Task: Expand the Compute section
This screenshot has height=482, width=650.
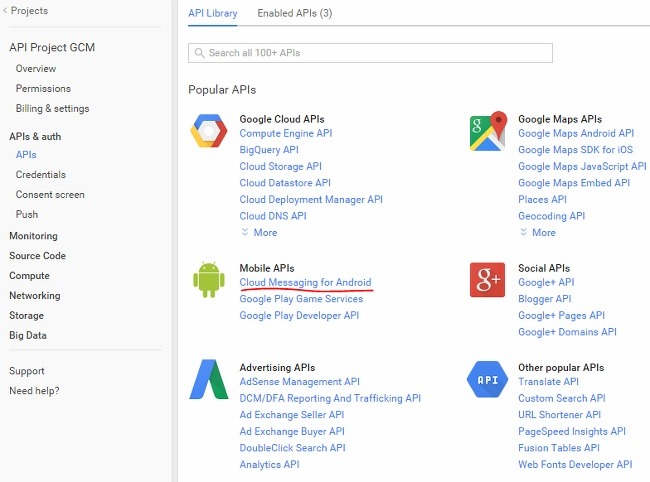Action: (29, 276)
